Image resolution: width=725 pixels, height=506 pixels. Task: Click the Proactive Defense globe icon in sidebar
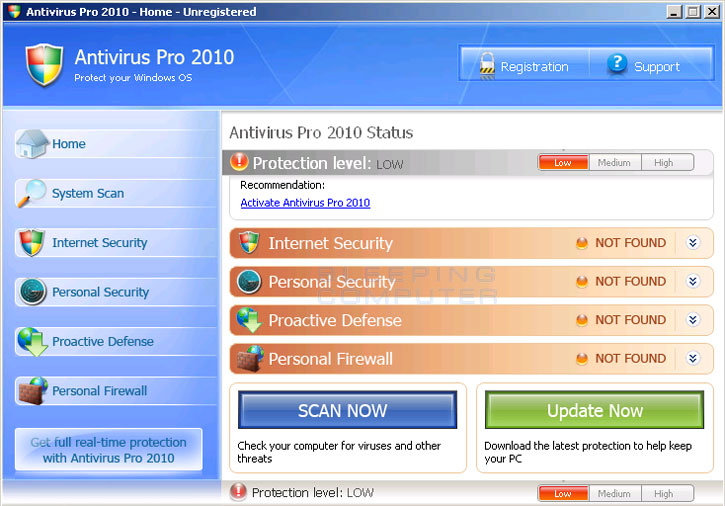point(32,341)
